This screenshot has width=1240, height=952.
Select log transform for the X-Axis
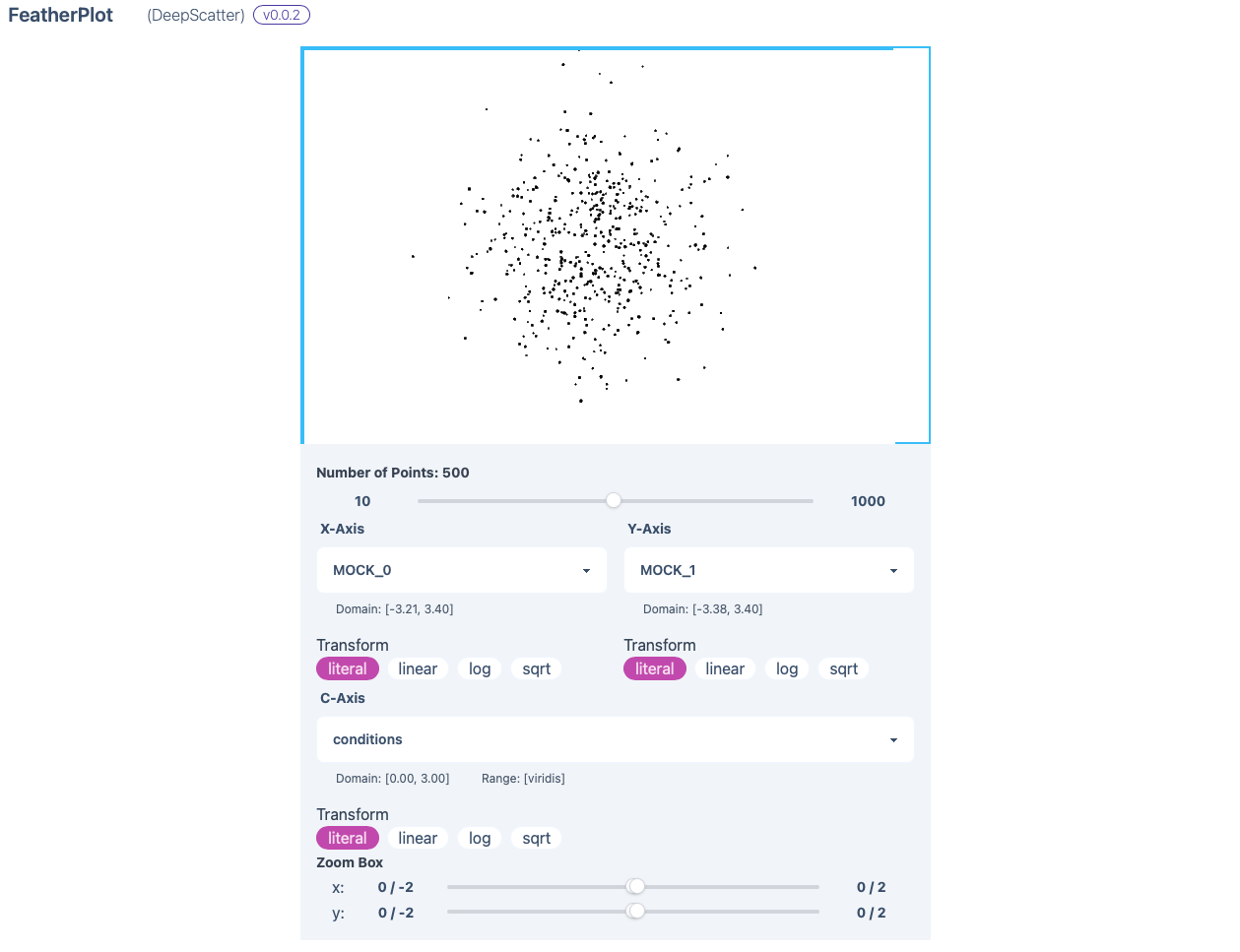pos(480,668)
